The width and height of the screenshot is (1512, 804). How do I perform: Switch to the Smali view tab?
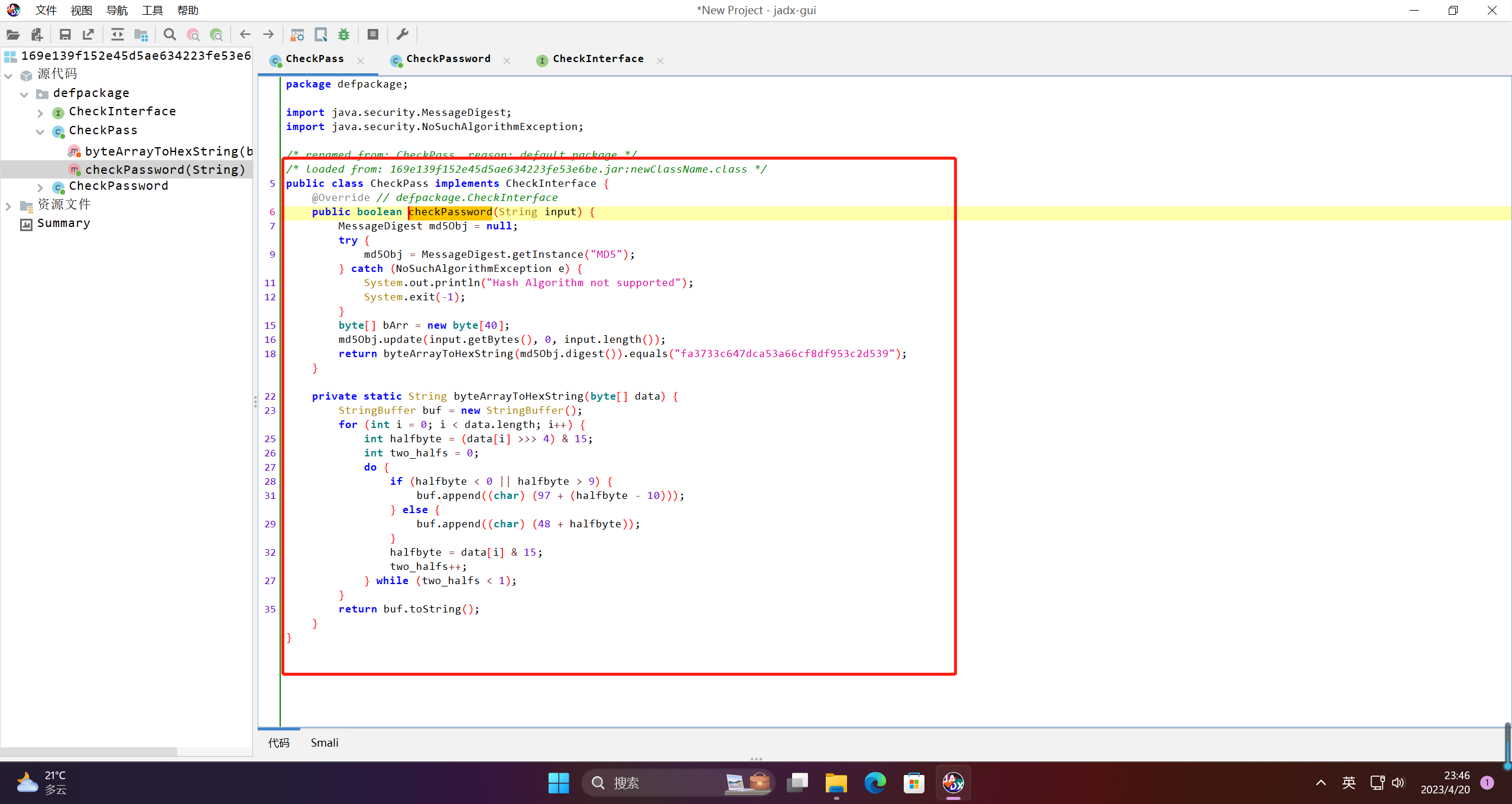click(x=325, y=743)
